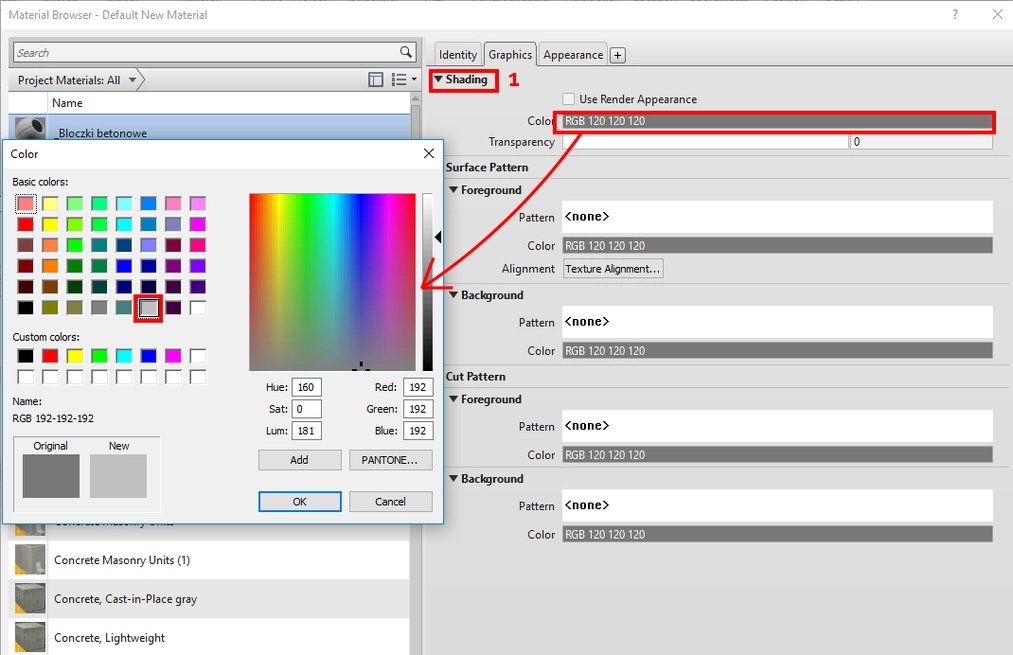The image size is (1013, 655).
Task: Collapse Cut Pattern Background section
Action: tap(453, 479)
